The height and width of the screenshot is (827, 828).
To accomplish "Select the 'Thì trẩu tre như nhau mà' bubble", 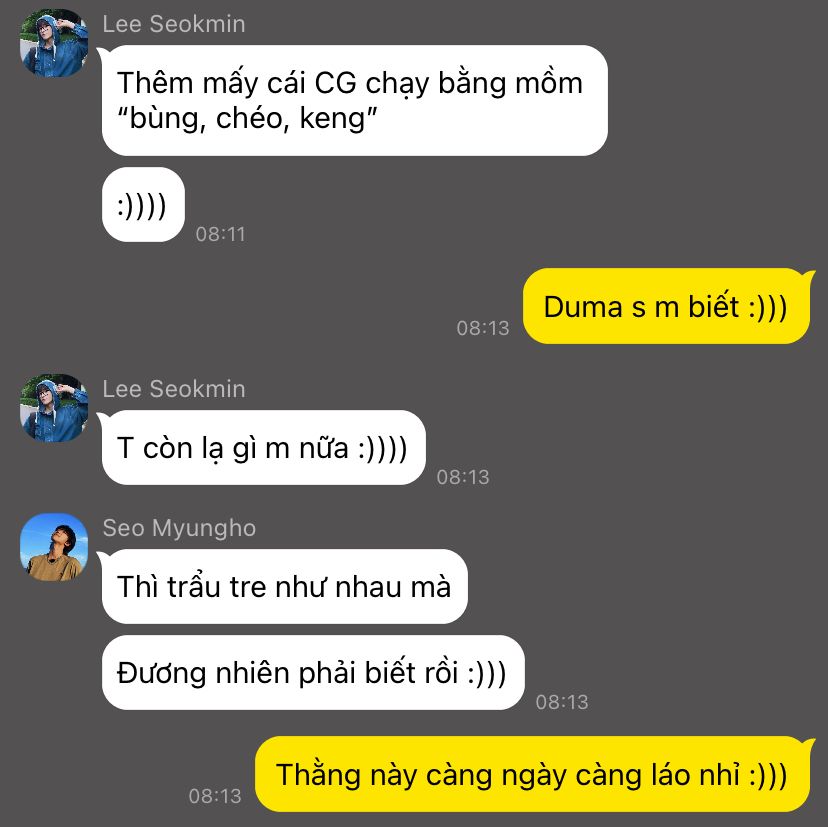I will (x=285, y=587).
